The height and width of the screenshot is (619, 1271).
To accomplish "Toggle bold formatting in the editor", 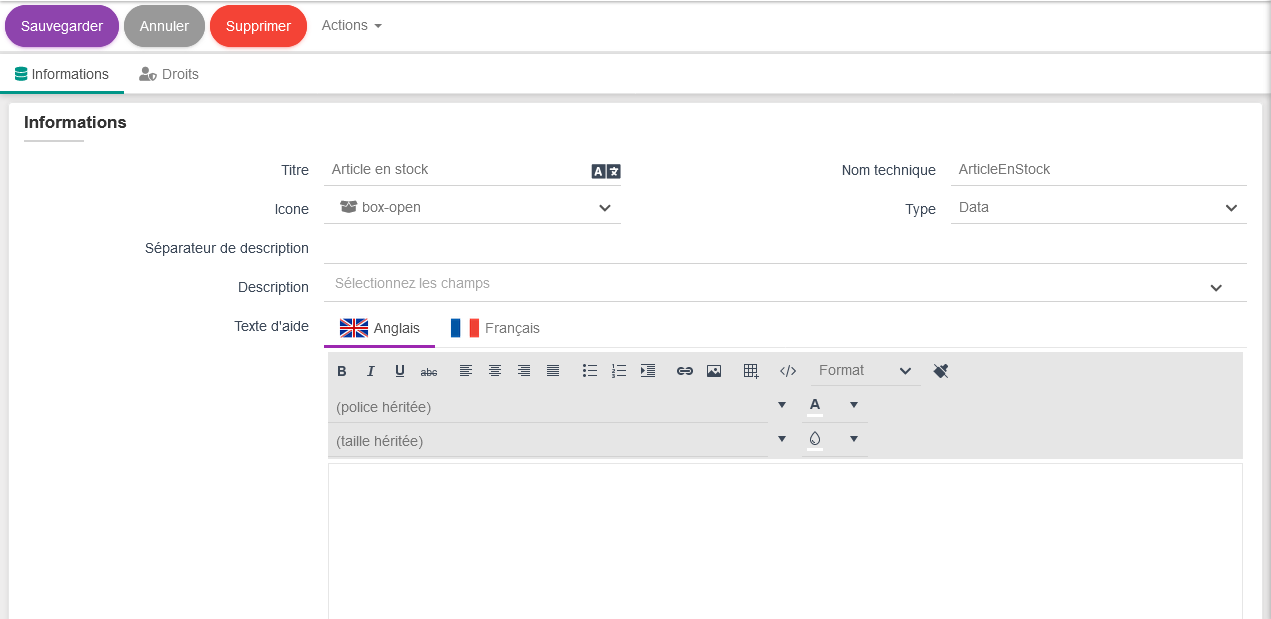I will [x=342, y=371].
